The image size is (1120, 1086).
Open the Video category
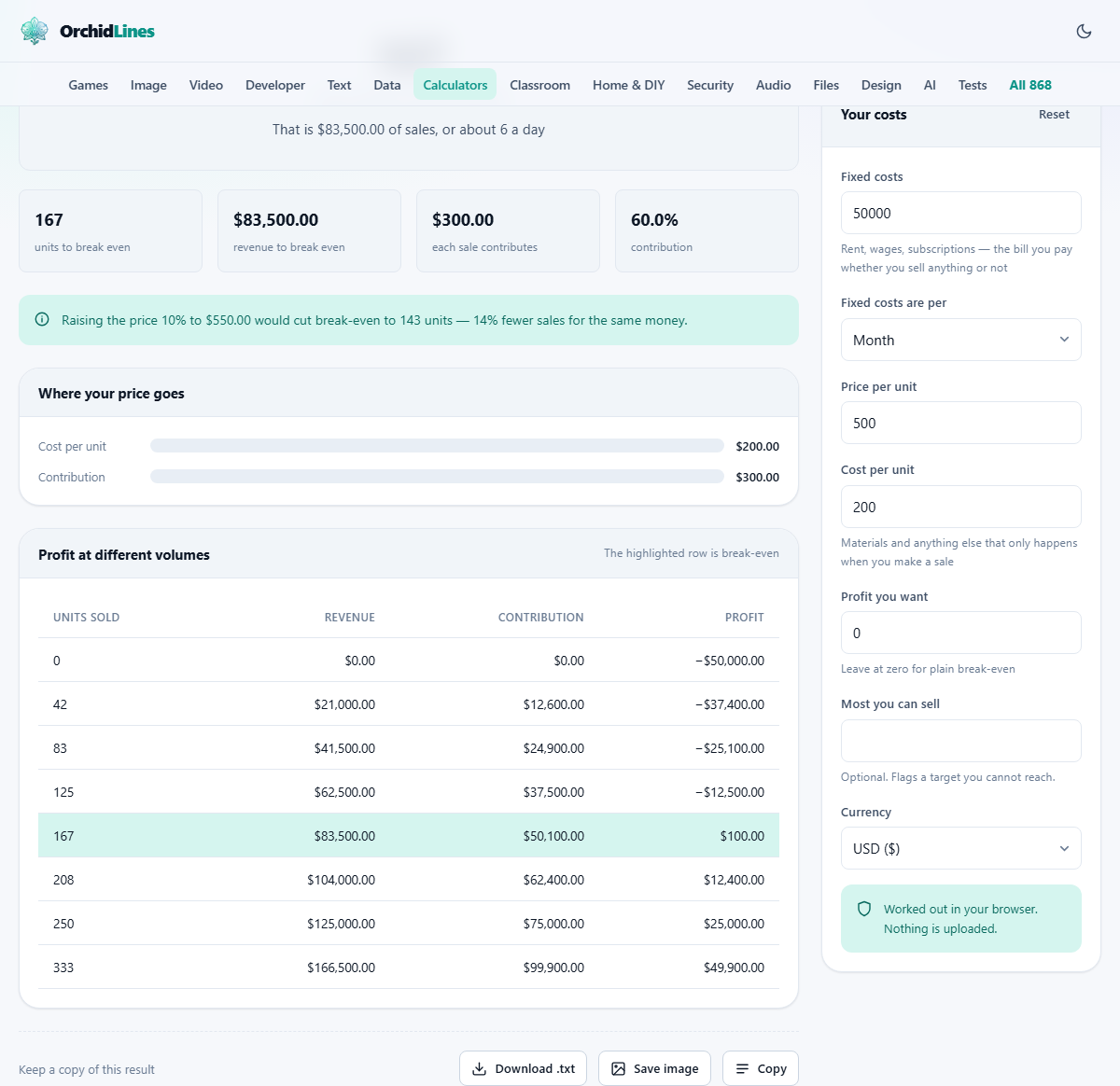pos(206,85)
